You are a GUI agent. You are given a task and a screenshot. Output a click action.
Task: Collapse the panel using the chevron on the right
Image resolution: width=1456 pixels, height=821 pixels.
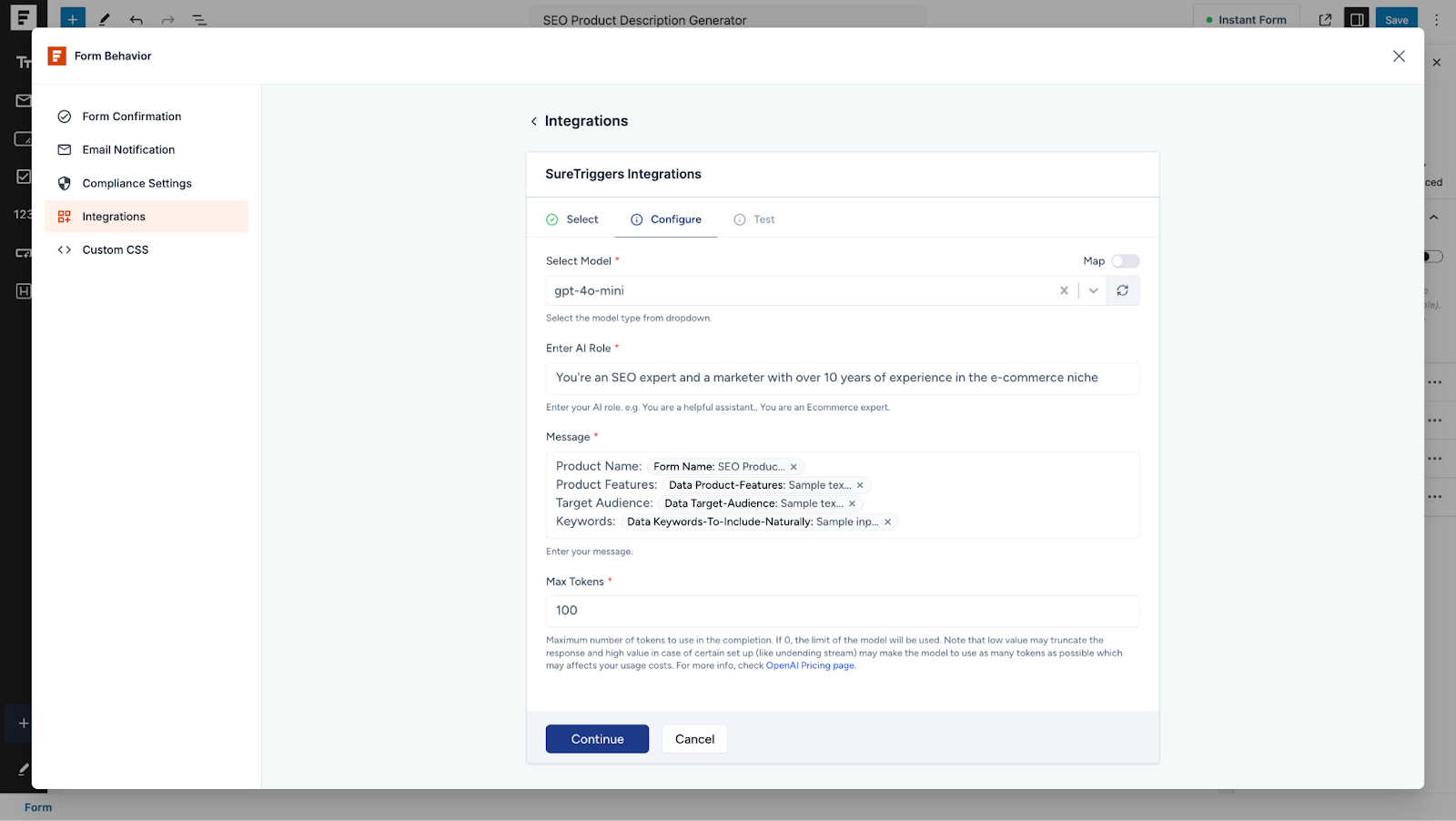1434,217
